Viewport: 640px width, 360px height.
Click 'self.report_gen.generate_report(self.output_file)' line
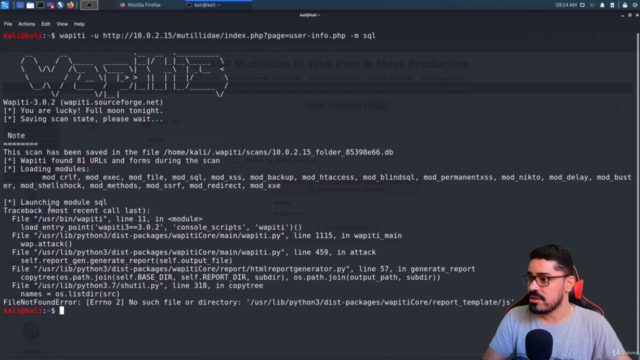[126, 261]
